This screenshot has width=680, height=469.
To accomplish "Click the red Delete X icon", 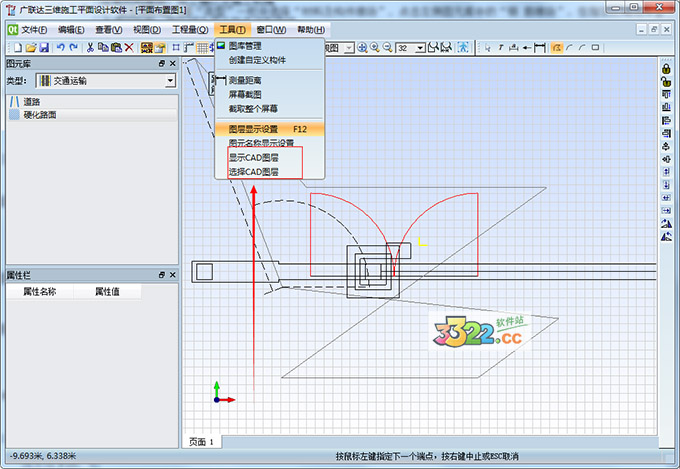I will pyautogui.click(x=129, y=47).
